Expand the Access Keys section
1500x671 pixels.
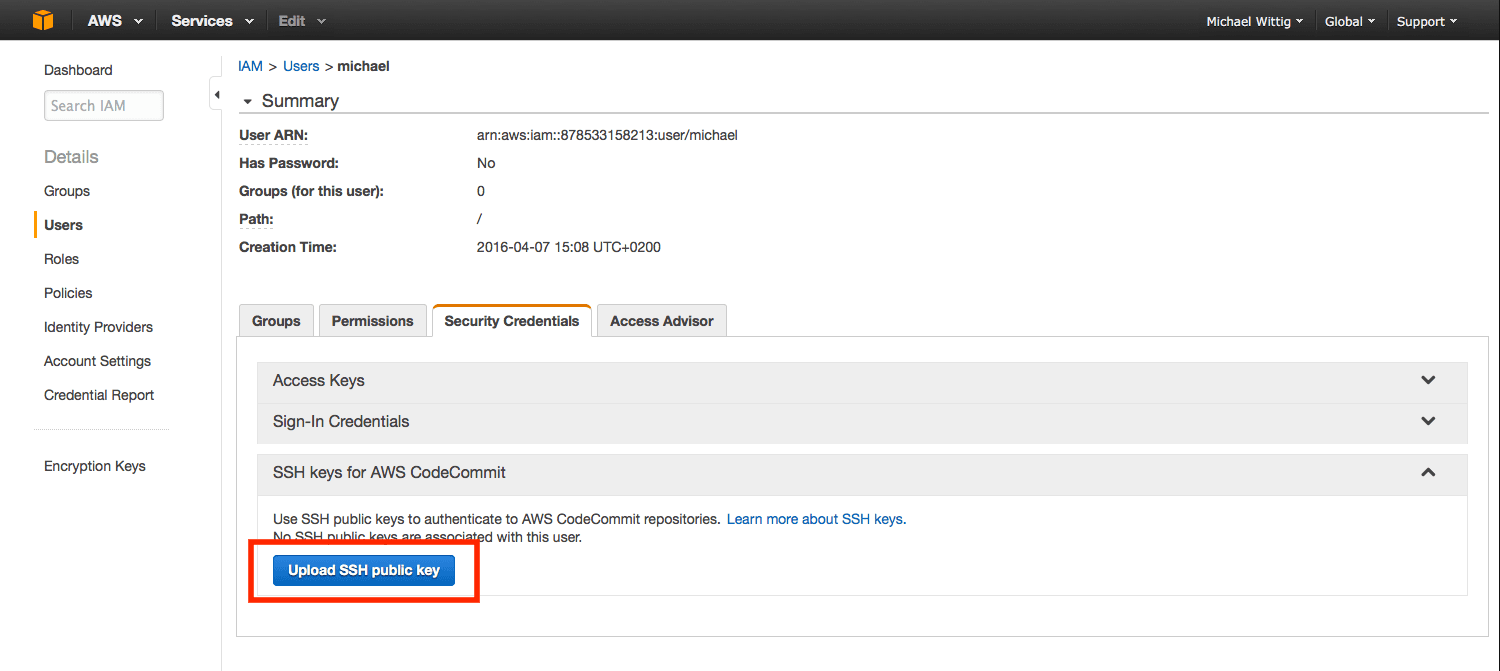click(x=1428, y=381)
